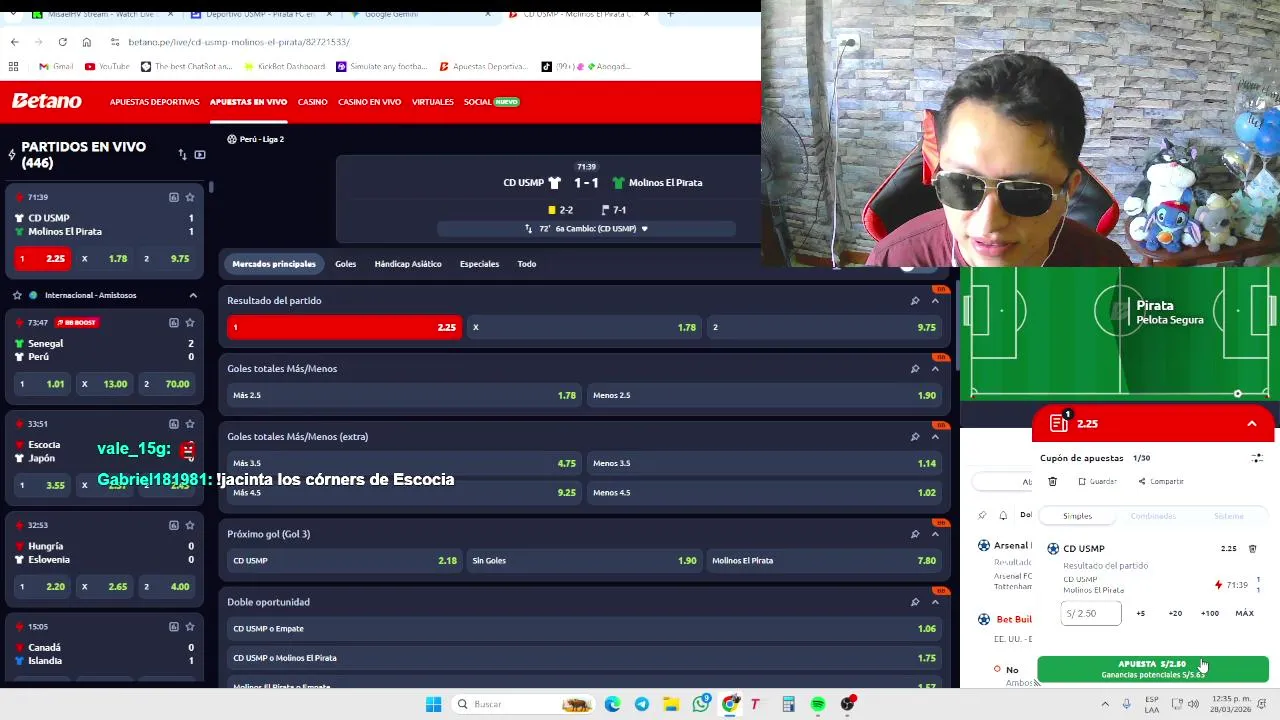The width and height of the screenshot is (1280, 720).
Task: Star the Canadá vs Islandia match
Action: click(190, 626)
